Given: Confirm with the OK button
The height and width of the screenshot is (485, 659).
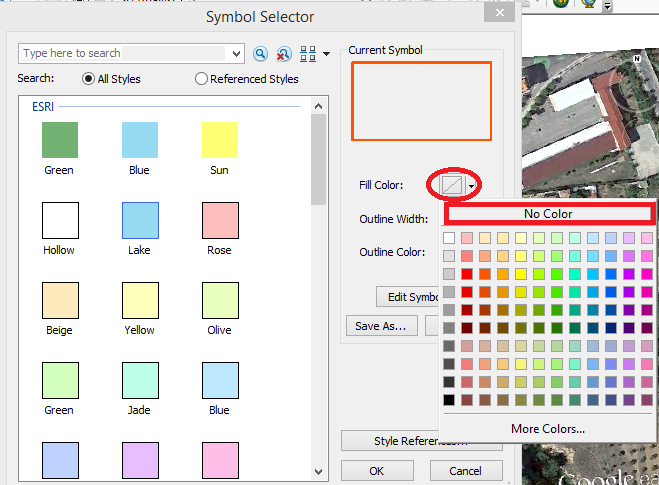Looking at the screenshot, I should click(x=377, y=471).
